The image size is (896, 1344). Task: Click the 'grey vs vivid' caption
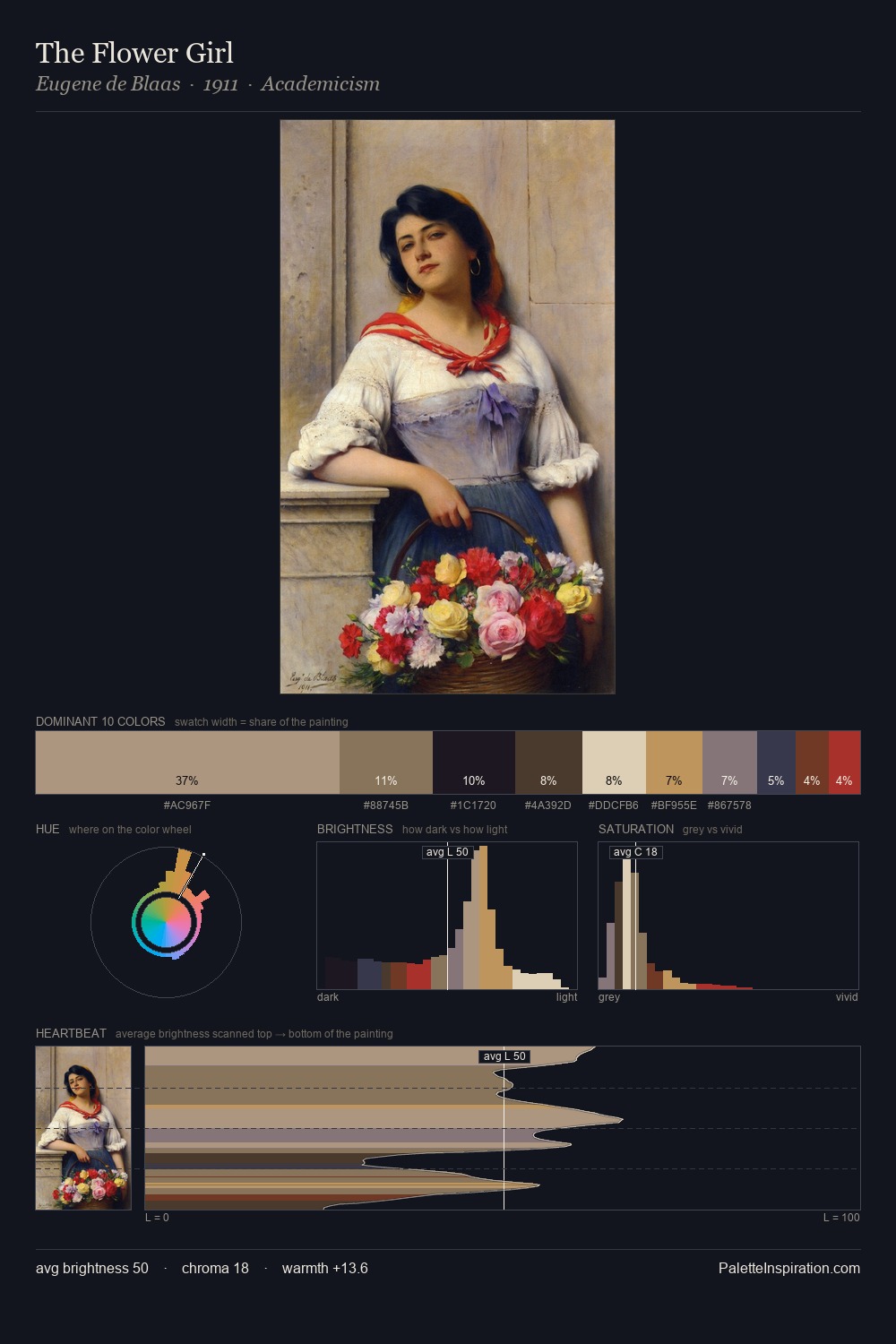pos(712,829)
